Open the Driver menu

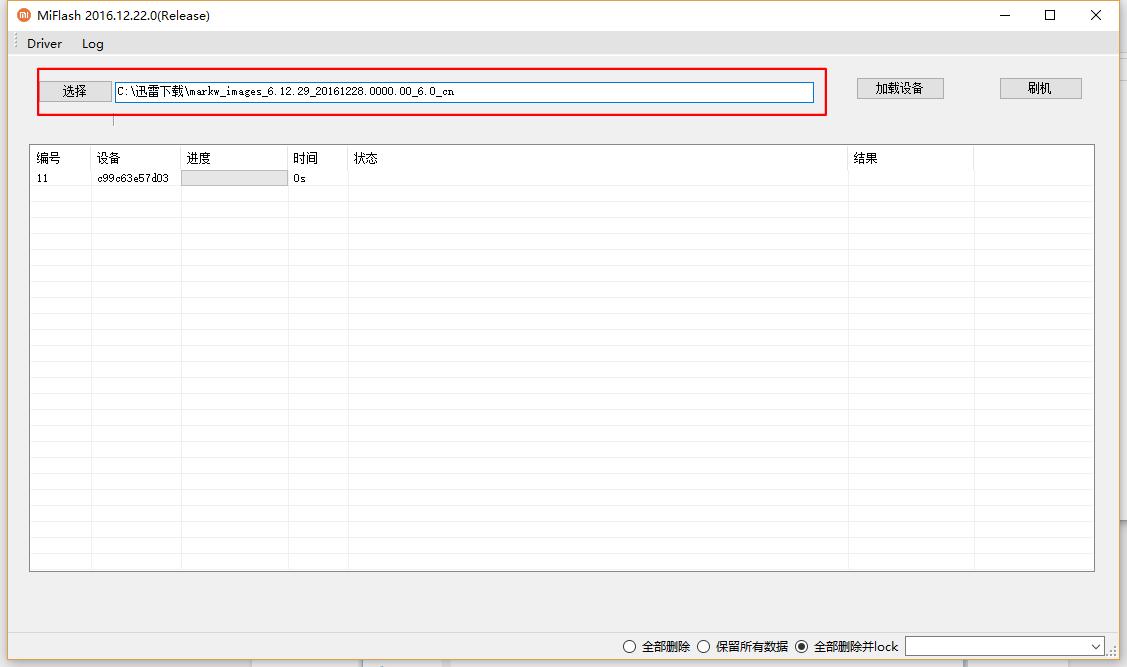coord(44,43)
